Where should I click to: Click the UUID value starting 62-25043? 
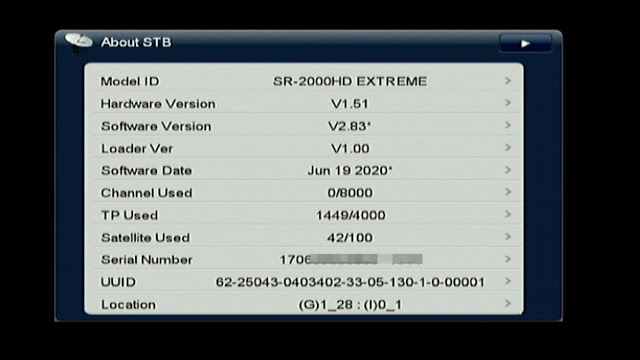point(350,282)
